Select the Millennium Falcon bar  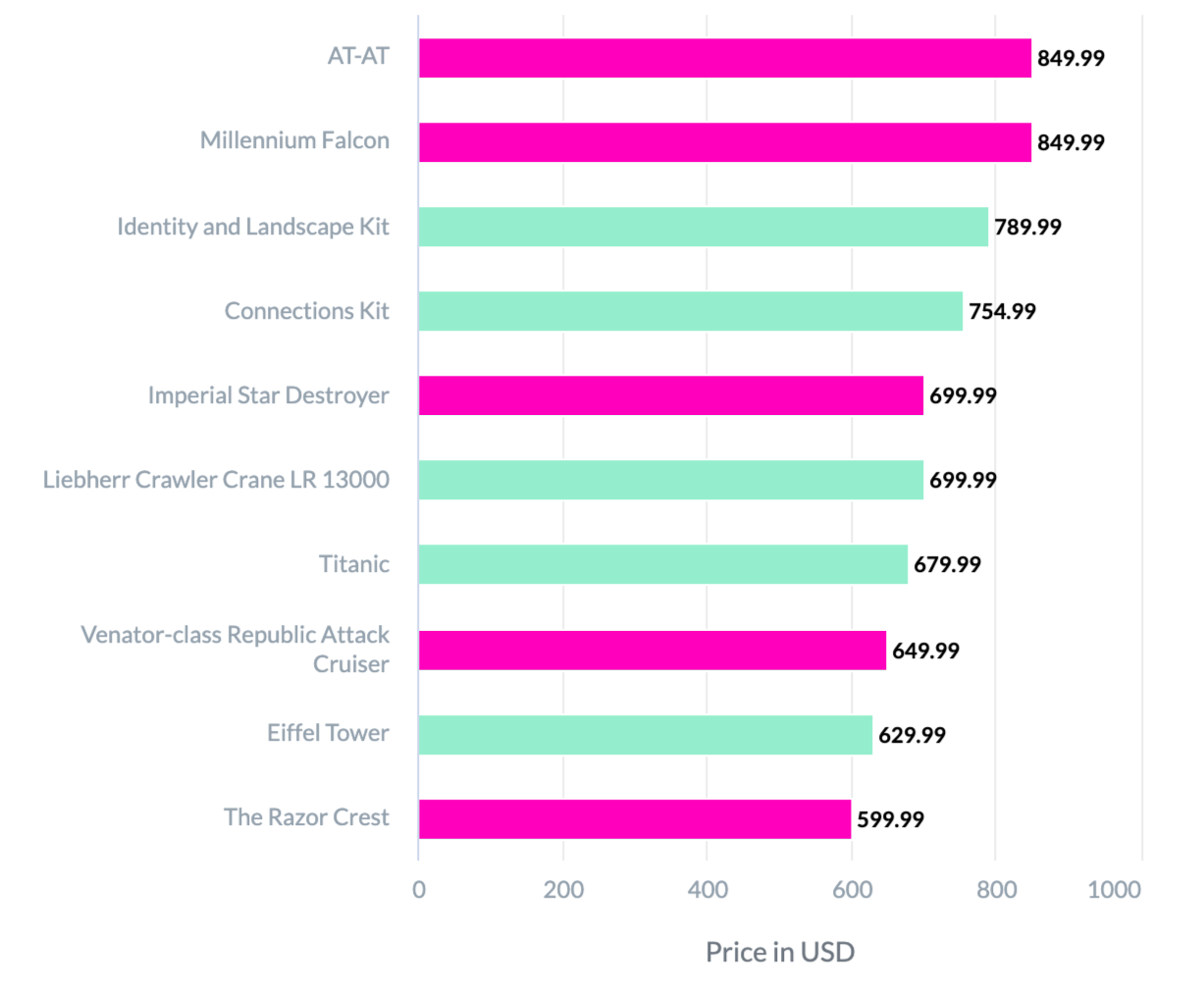(x=724, y=142)
